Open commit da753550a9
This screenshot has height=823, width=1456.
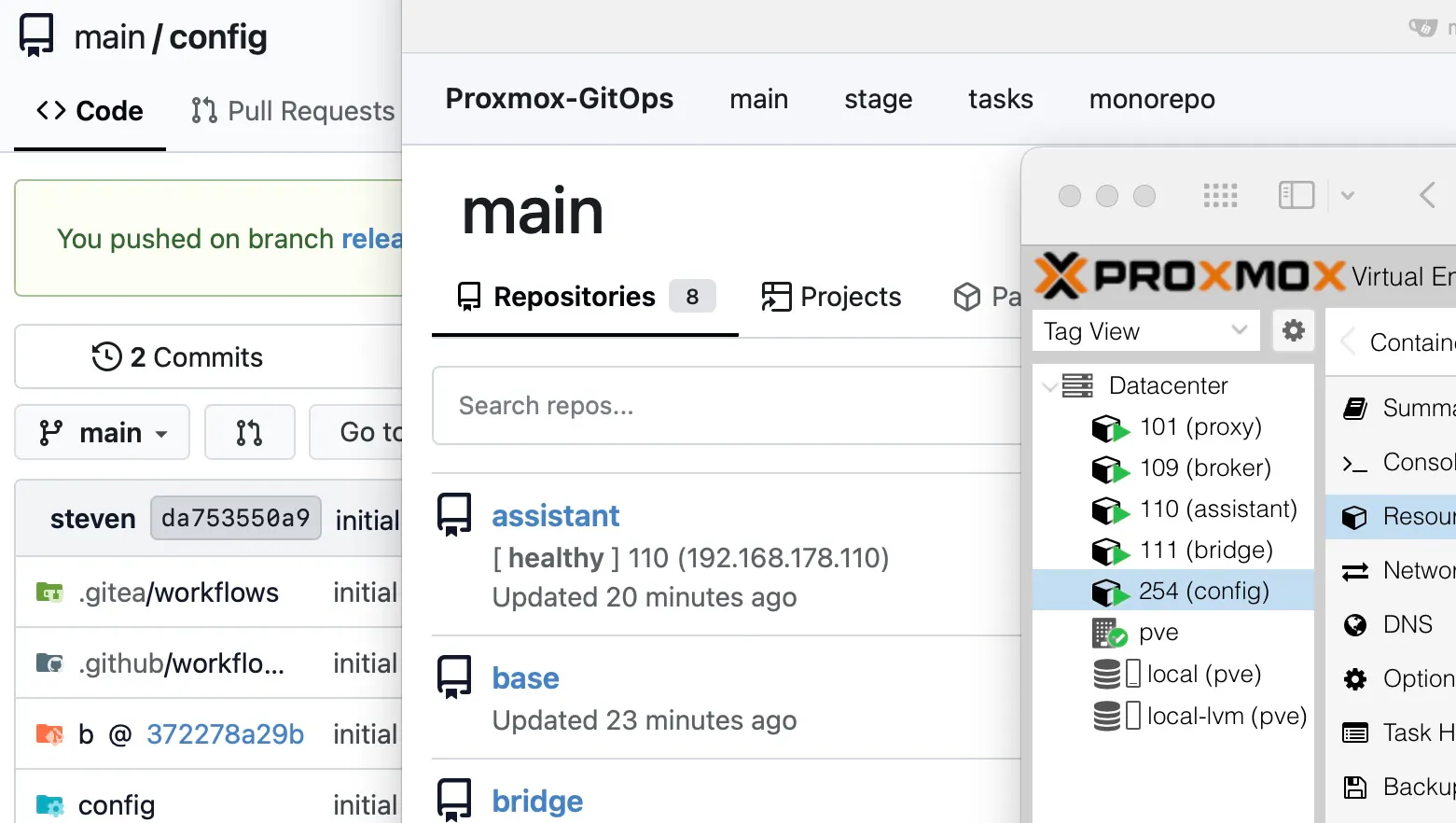tap(236, 518)
